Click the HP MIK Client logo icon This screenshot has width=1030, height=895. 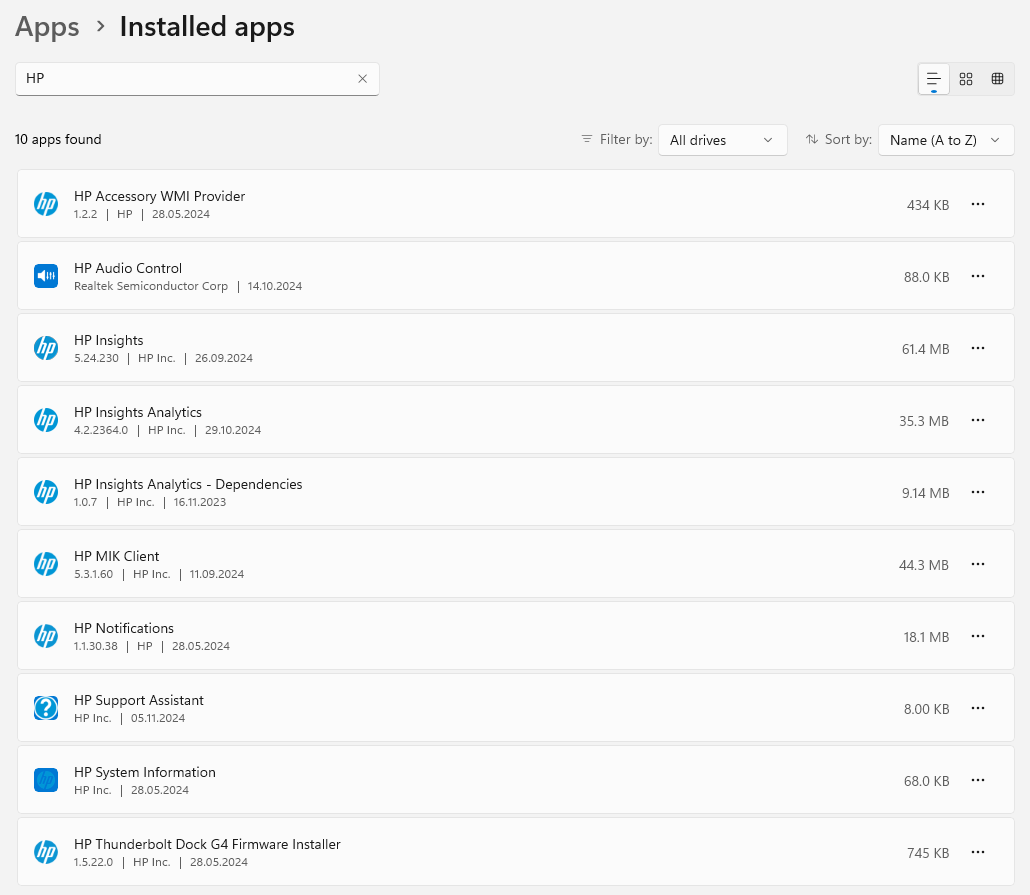point(46,564)
